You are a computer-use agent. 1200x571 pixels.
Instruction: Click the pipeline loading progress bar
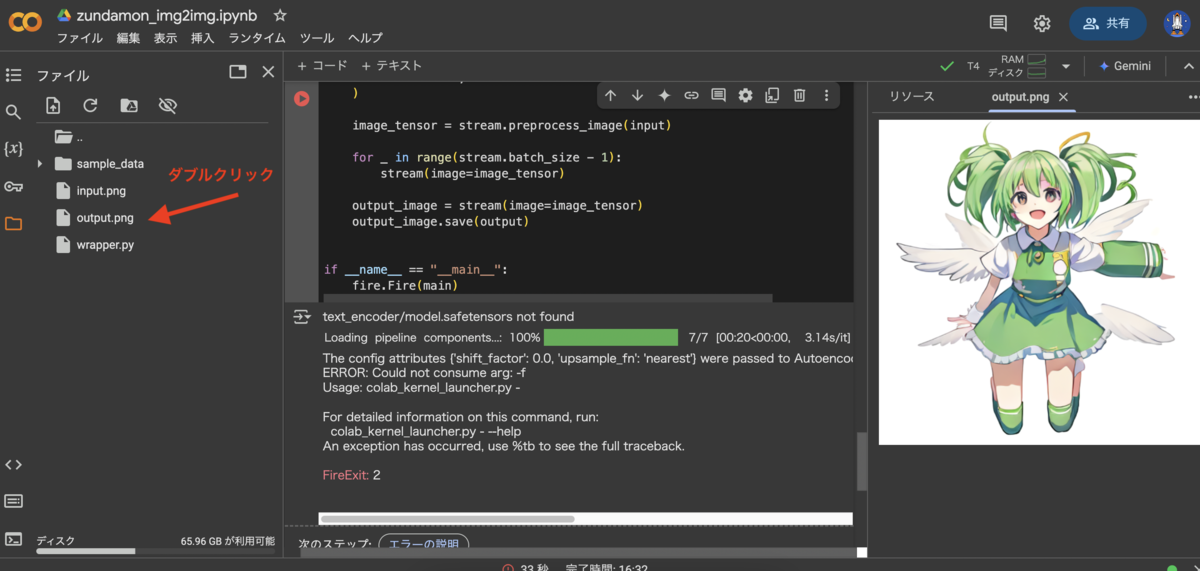611,337
